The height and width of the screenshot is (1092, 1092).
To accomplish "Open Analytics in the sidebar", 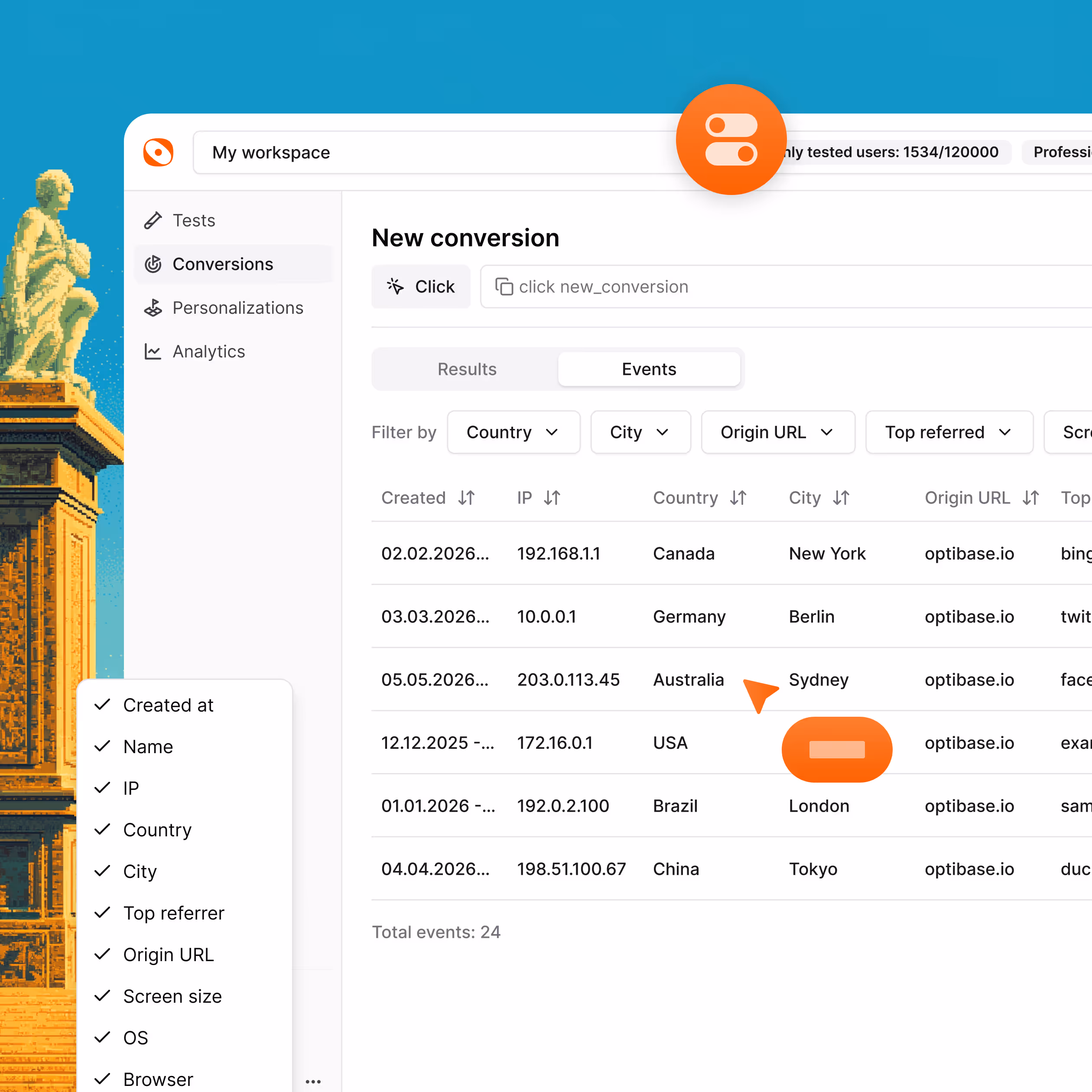I will pos(208,351).
